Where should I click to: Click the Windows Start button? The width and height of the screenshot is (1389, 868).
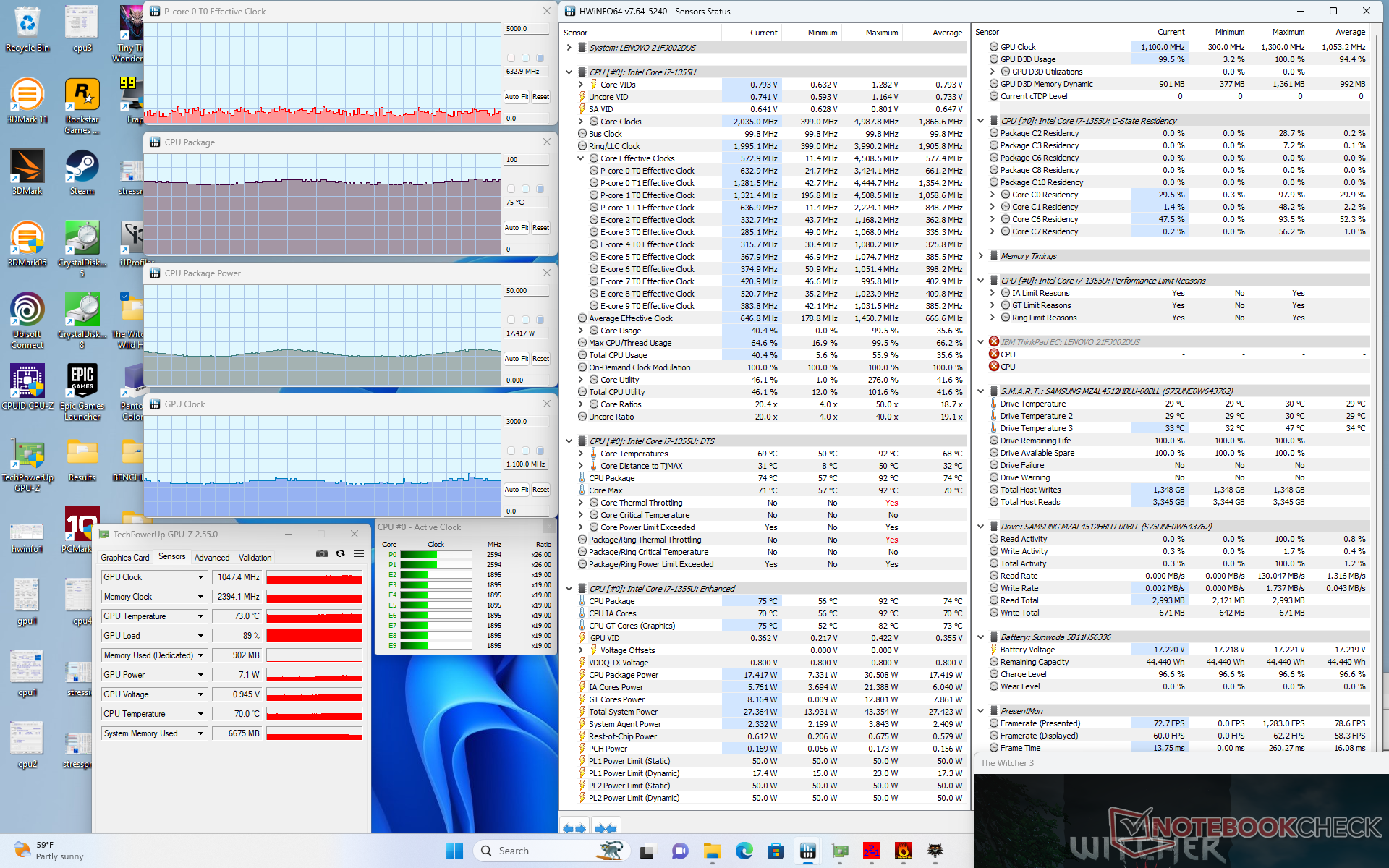point(454,851)
